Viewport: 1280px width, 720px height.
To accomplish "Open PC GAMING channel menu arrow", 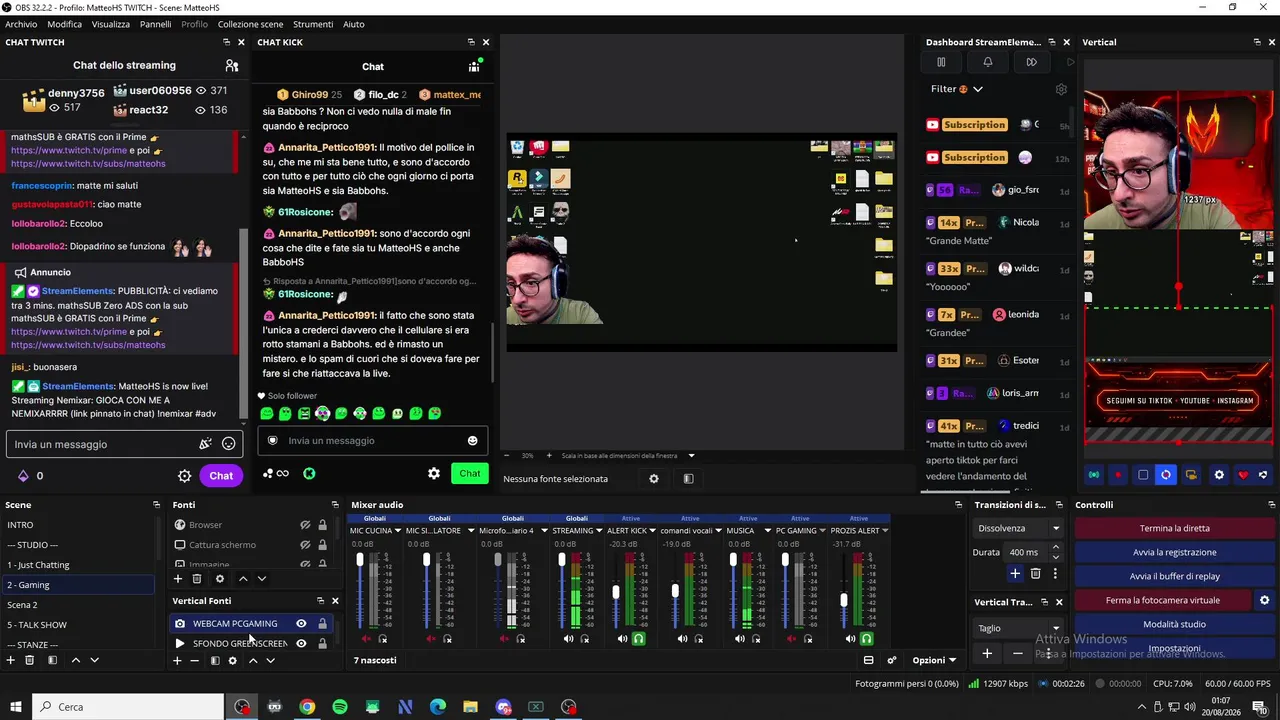I will [823, 531].
